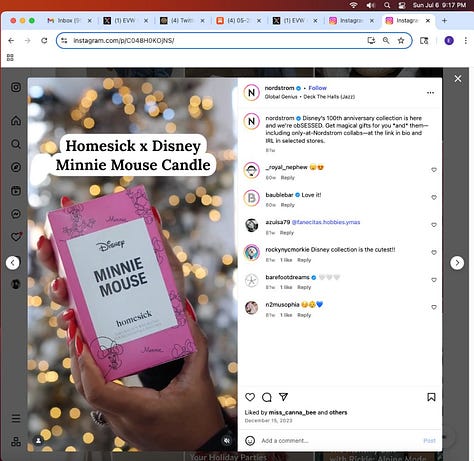Open the bottom sidebar apps icon

16,441
